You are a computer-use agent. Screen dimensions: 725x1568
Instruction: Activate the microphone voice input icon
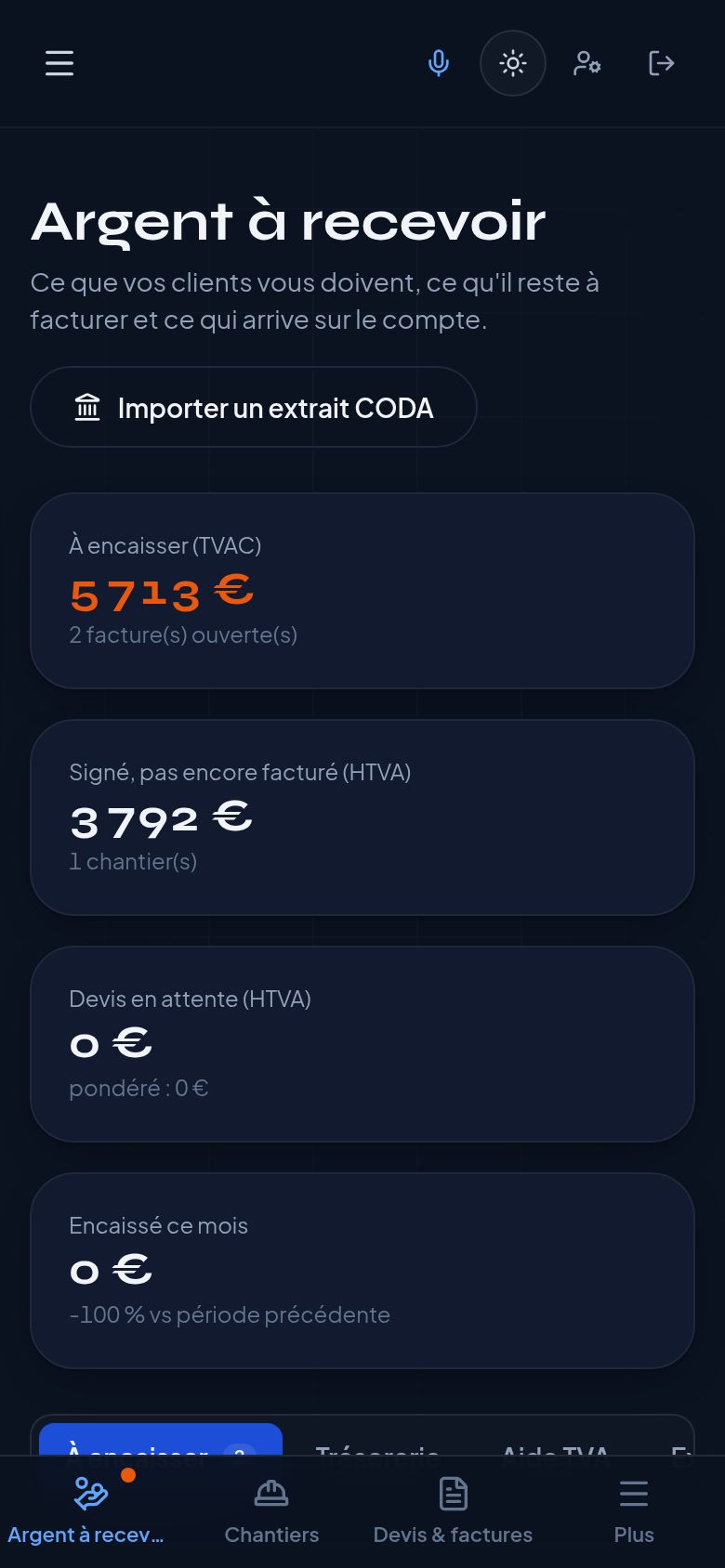point(439,63)
